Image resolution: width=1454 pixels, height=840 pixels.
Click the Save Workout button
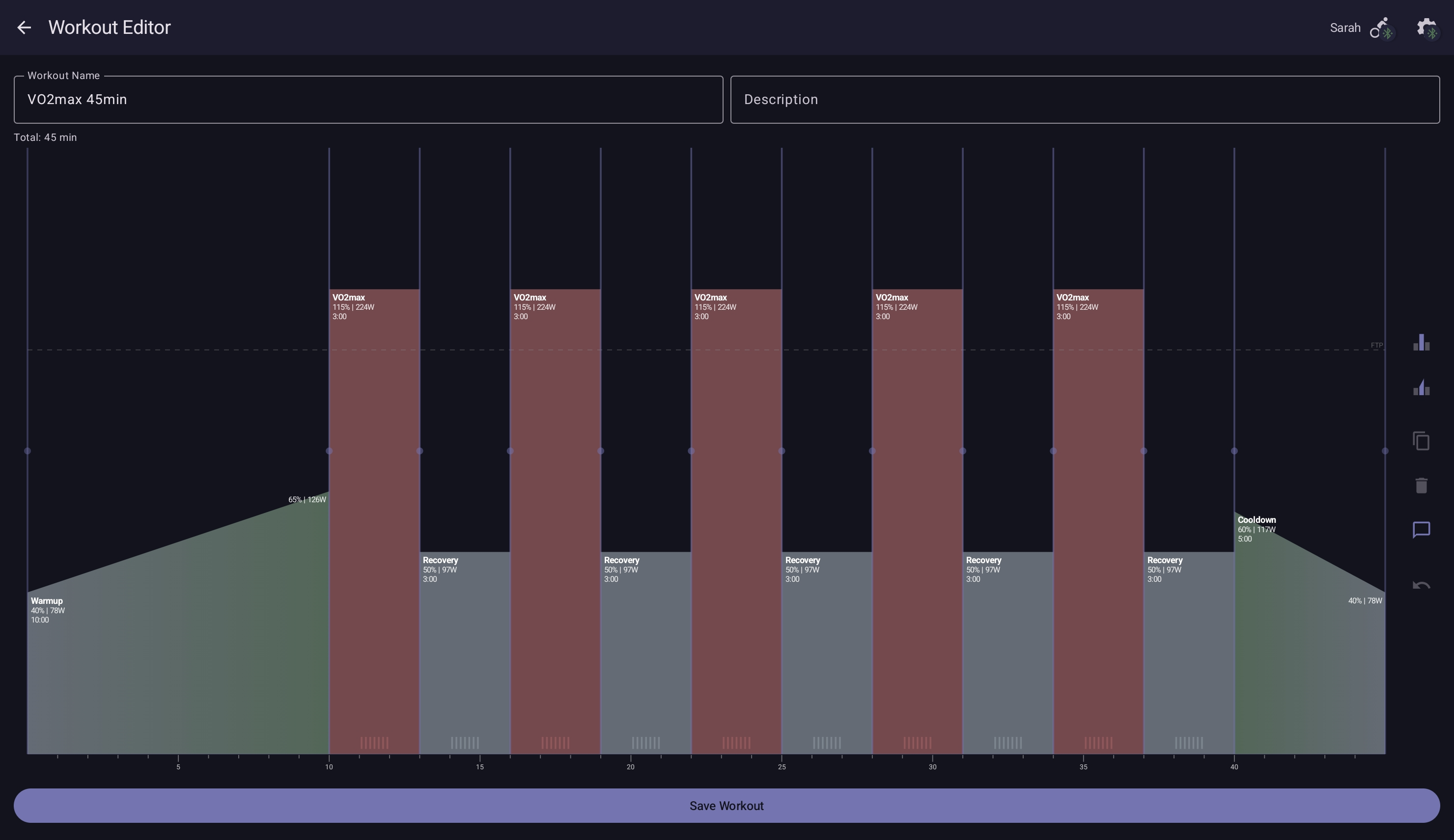(727, 806)
